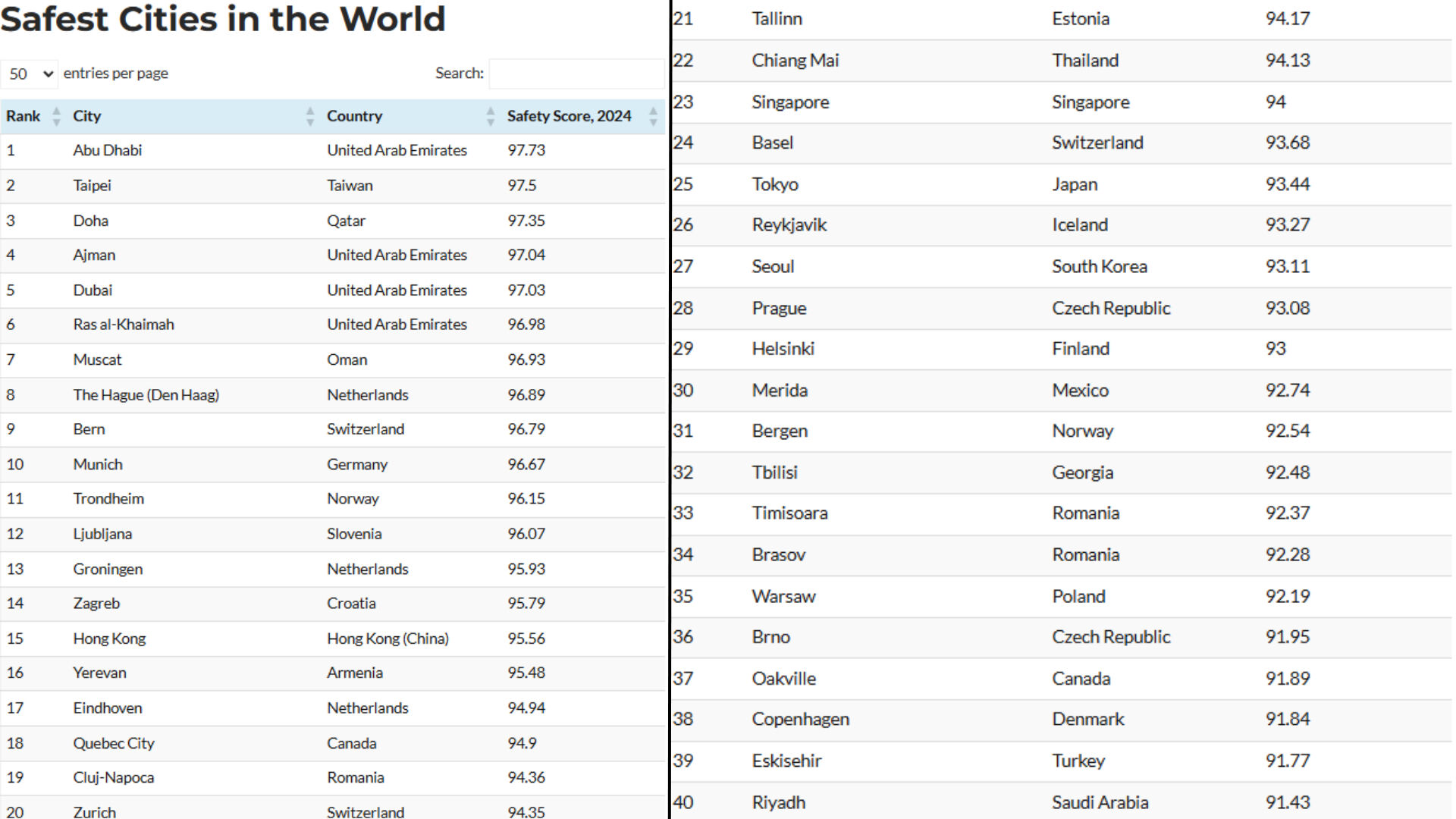Click the Country column header label
The image size is (1456, 819).
coord(354,116)
